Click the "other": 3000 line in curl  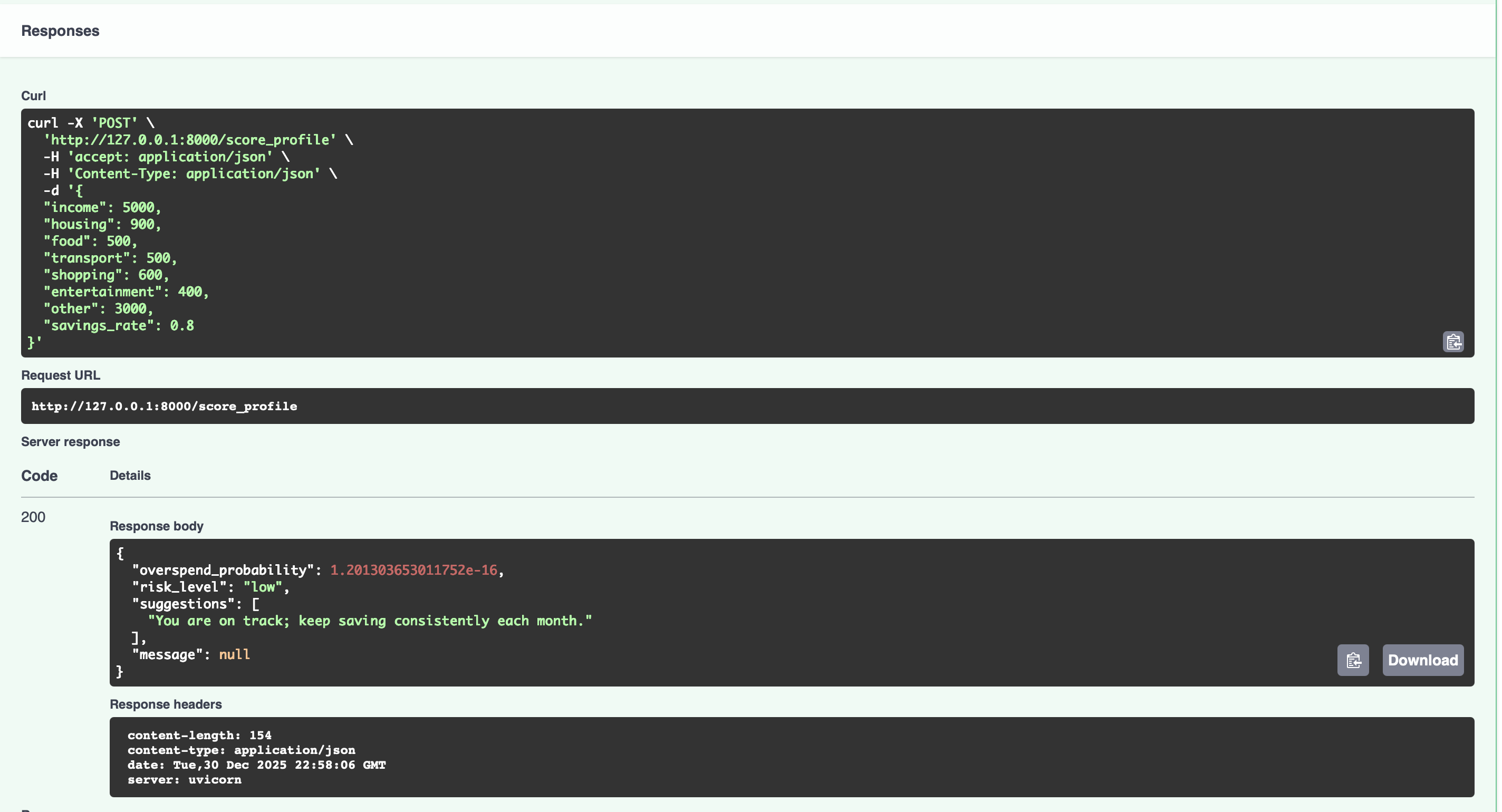tap(98, 309)
